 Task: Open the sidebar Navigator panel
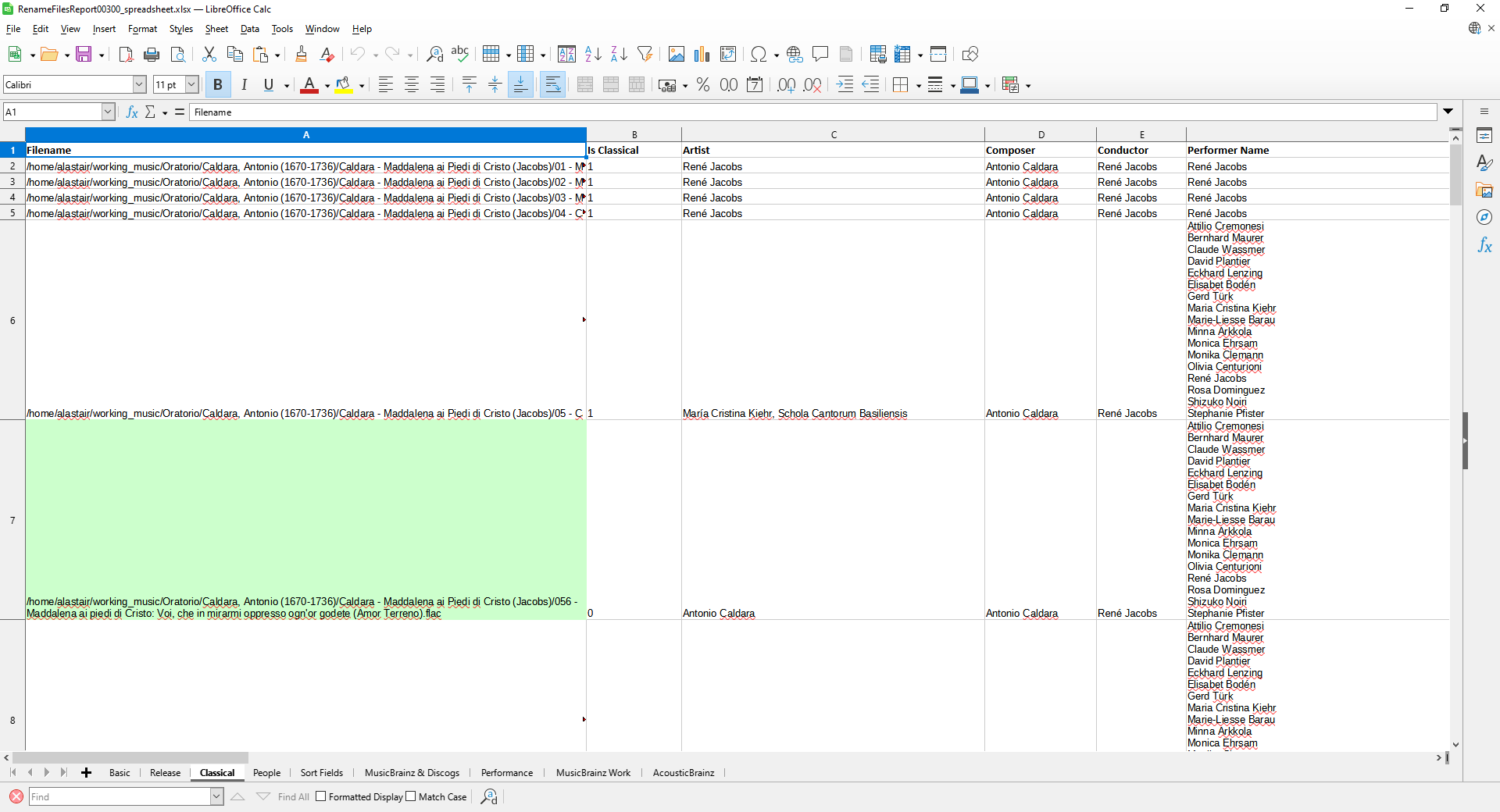pyautogui.click(x=1484, y=218)
